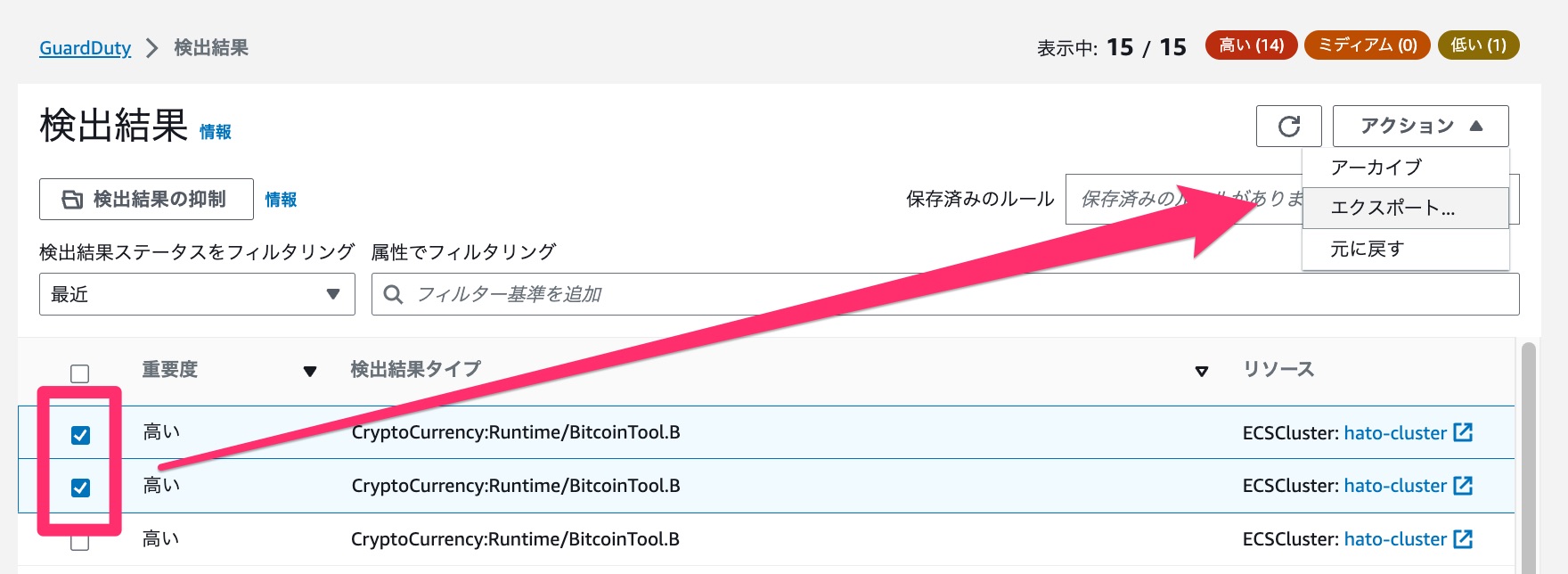Image resolution: width=1568 pixels, height=574 pixels.
Task: Choose アーカイブ from the actions menu
Action: (1376, 166)
